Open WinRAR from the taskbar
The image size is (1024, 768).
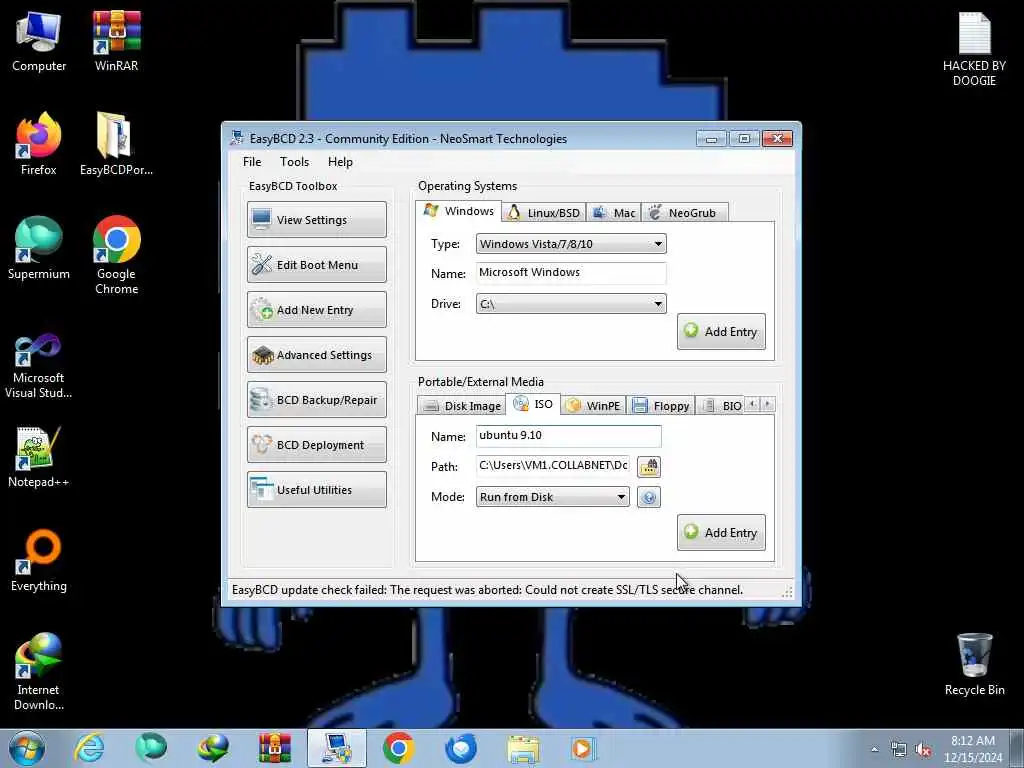coord(275,748)
